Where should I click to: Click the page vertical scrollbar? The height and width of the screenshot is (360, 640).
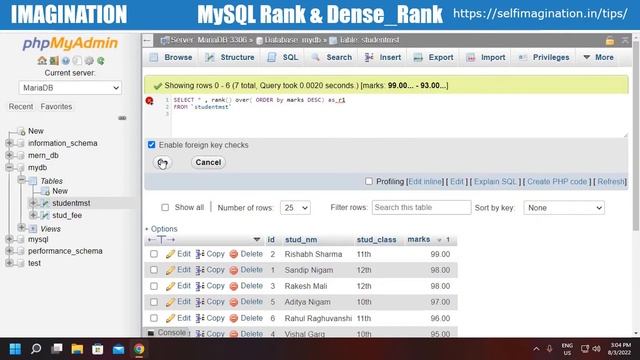[636, 135]
